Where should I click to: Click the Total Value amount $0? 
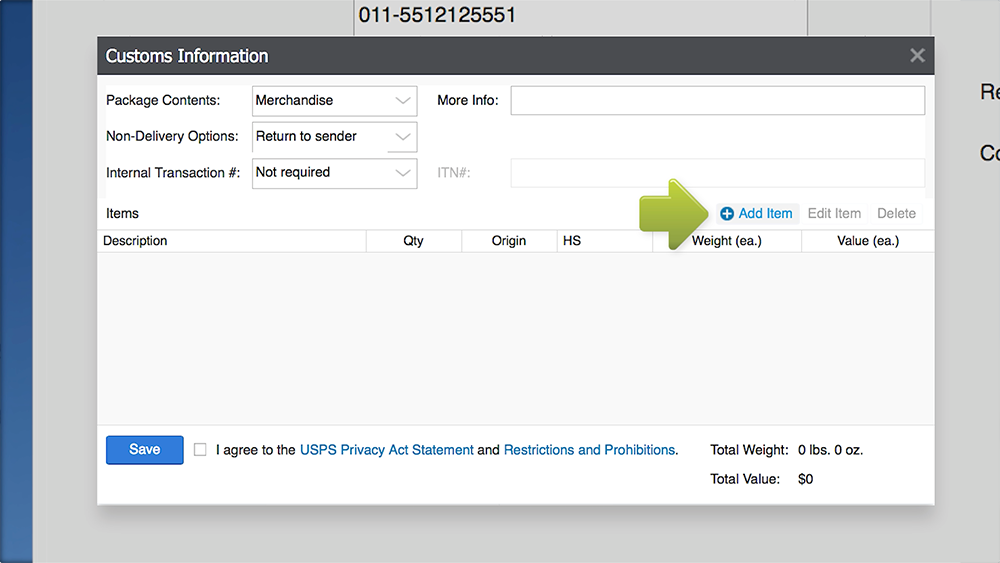(x=805, y=479)
